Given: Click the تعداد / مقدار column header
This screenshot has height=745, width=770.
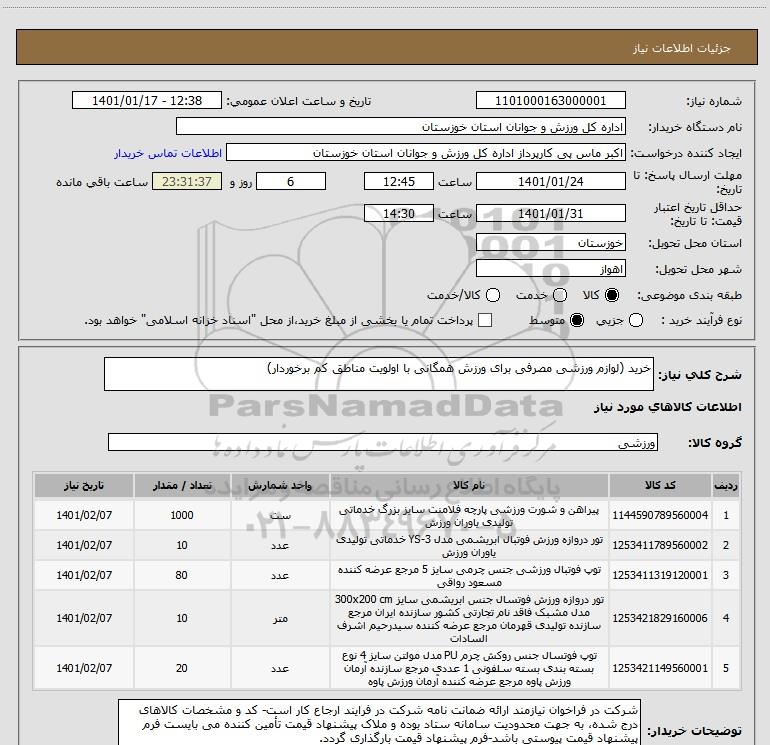Looking at the screenshot, I should point(182,486).
